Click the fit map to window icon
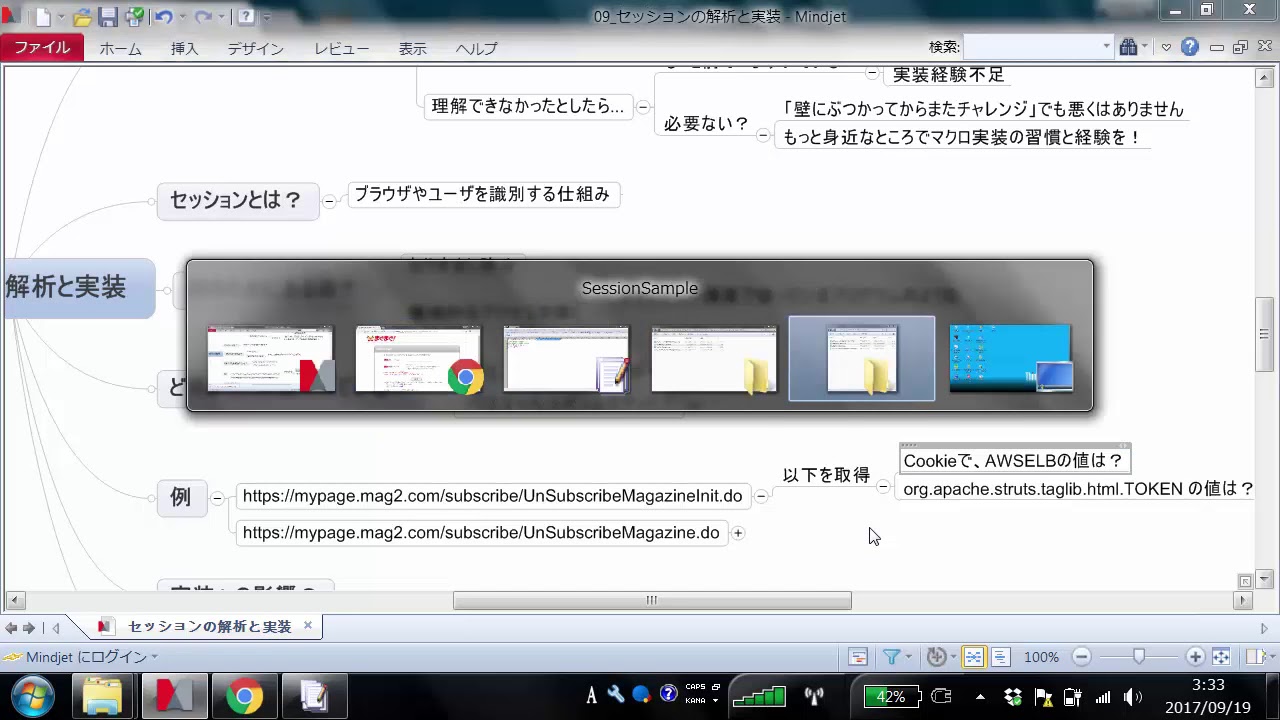 tap(1221, 657)
